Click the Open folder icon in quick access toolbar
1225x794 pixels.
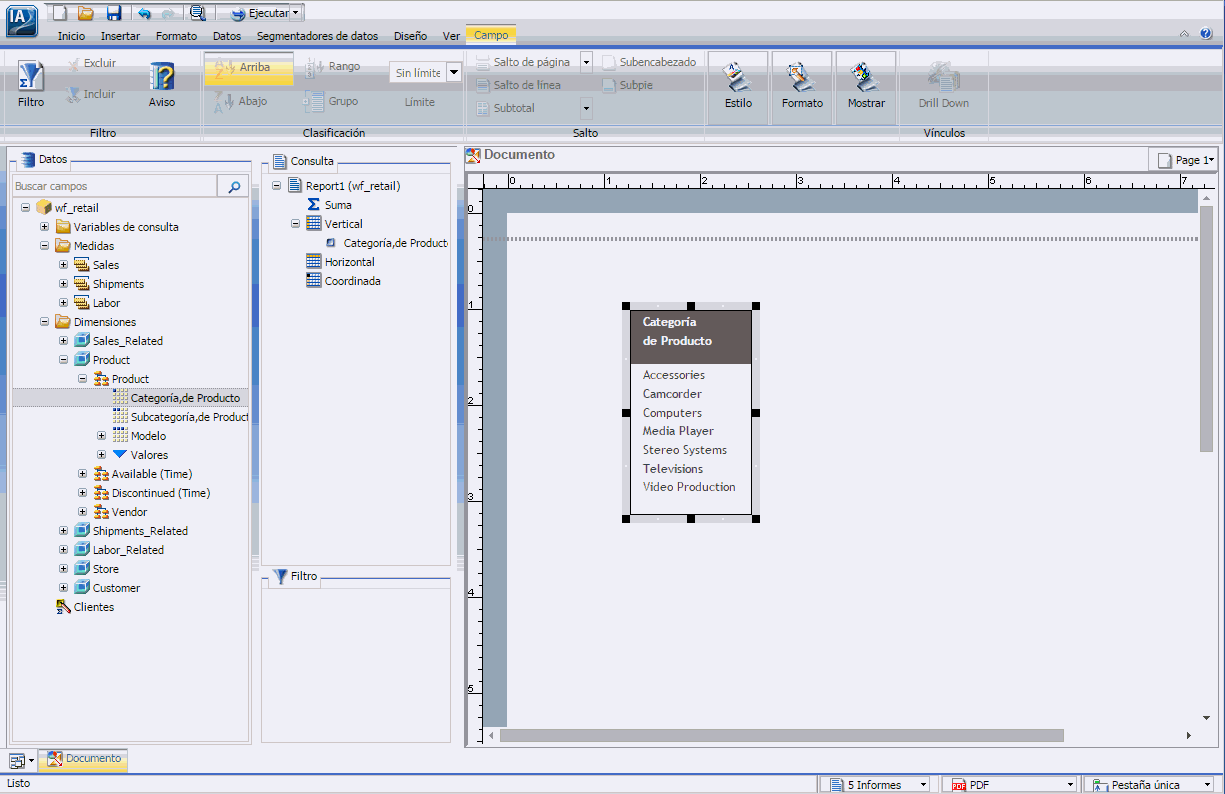86,13
